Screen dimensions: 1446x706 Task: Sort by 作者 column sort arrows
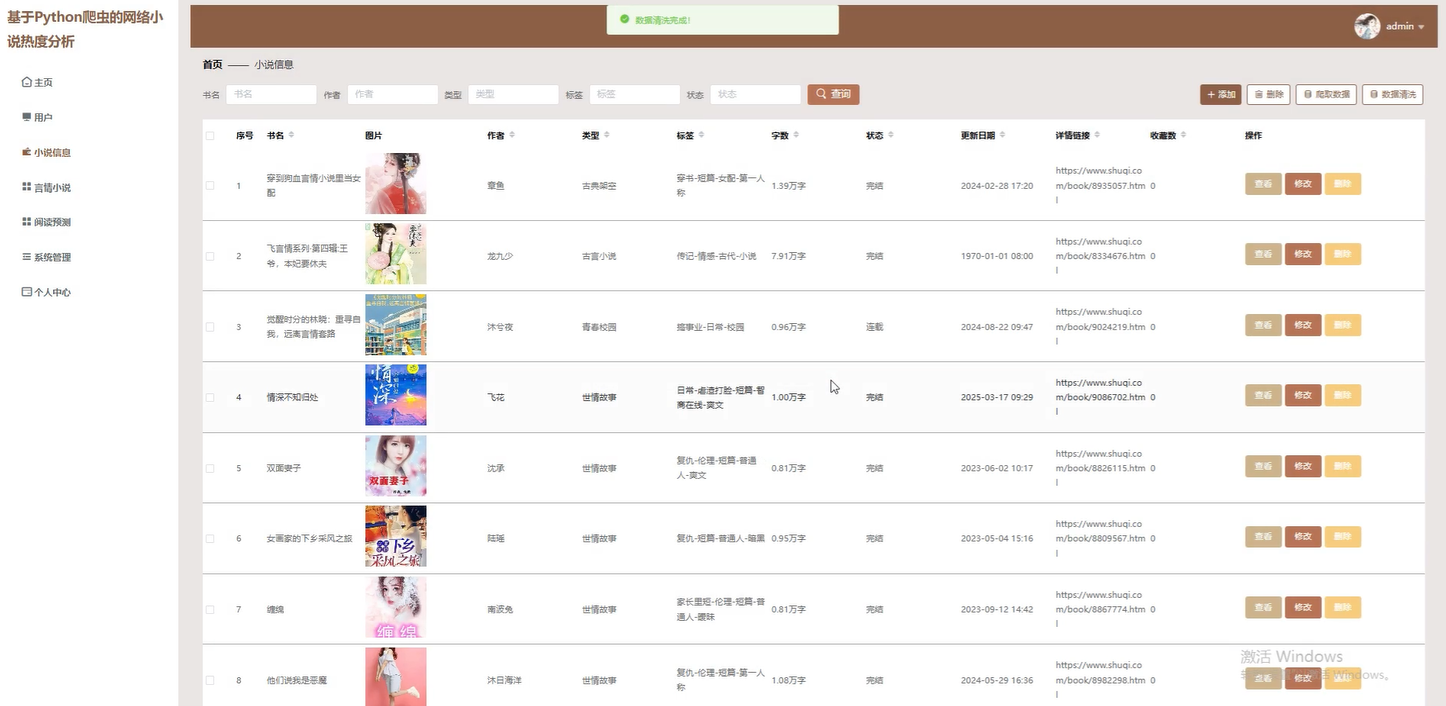click(512, 135)
